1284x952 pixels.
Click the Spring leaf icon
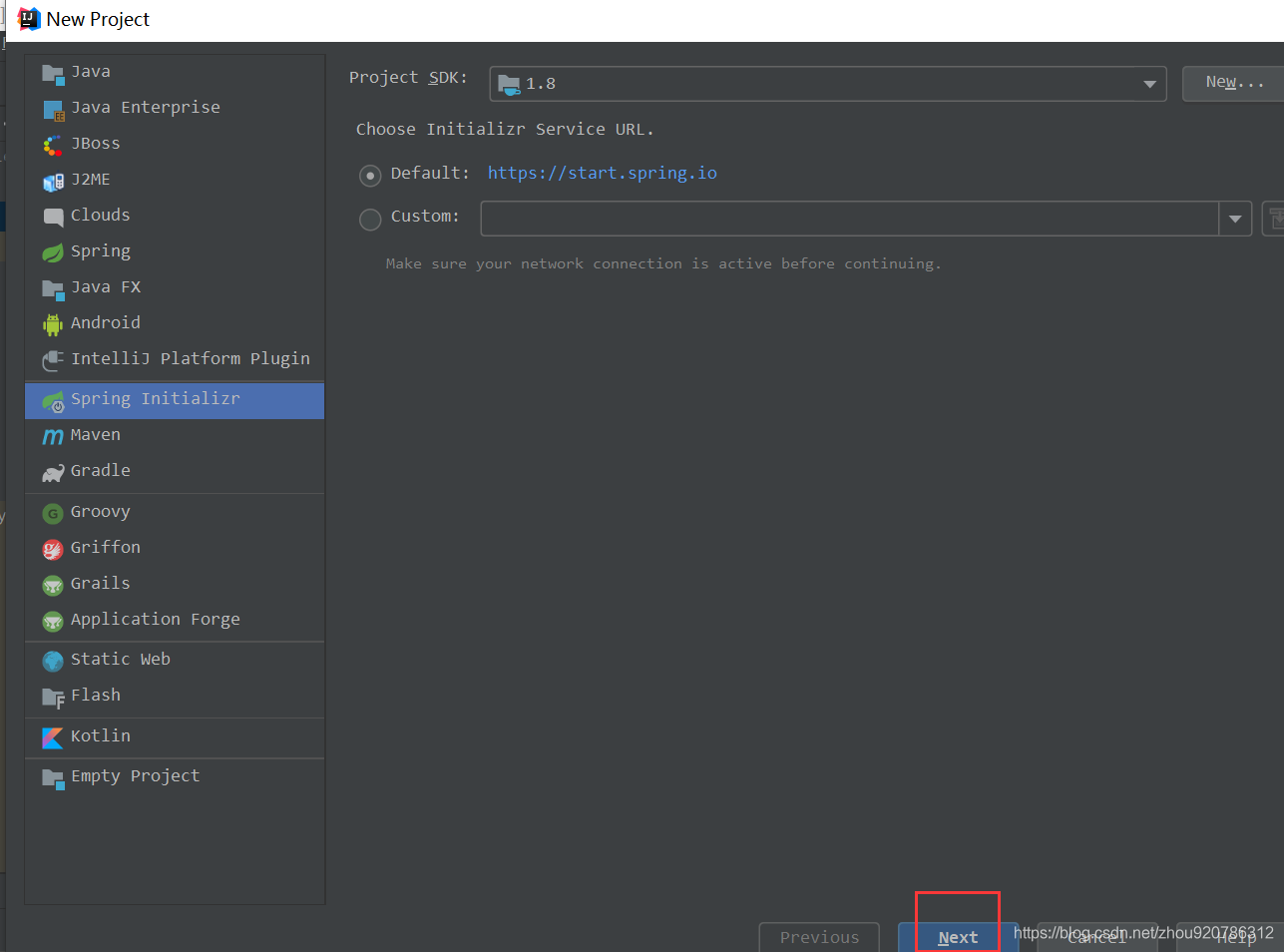pyautogui.click(x=53, y=252)
